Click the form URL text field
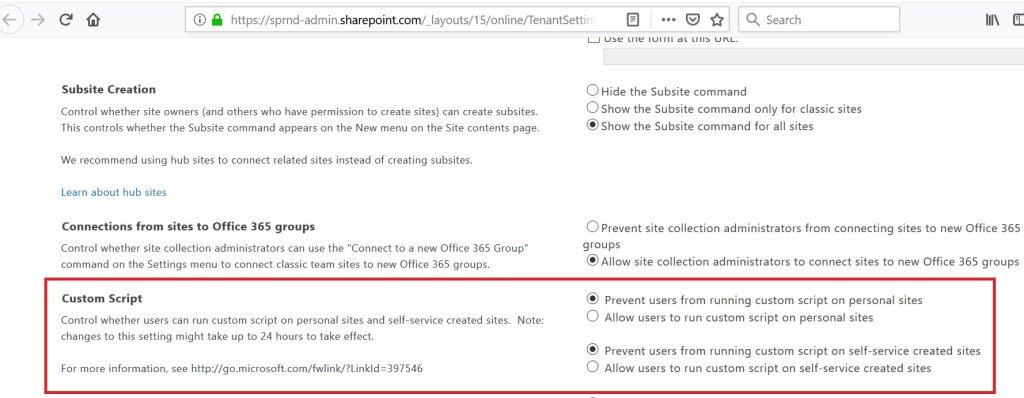1024x398 pixels. [813, 57]
